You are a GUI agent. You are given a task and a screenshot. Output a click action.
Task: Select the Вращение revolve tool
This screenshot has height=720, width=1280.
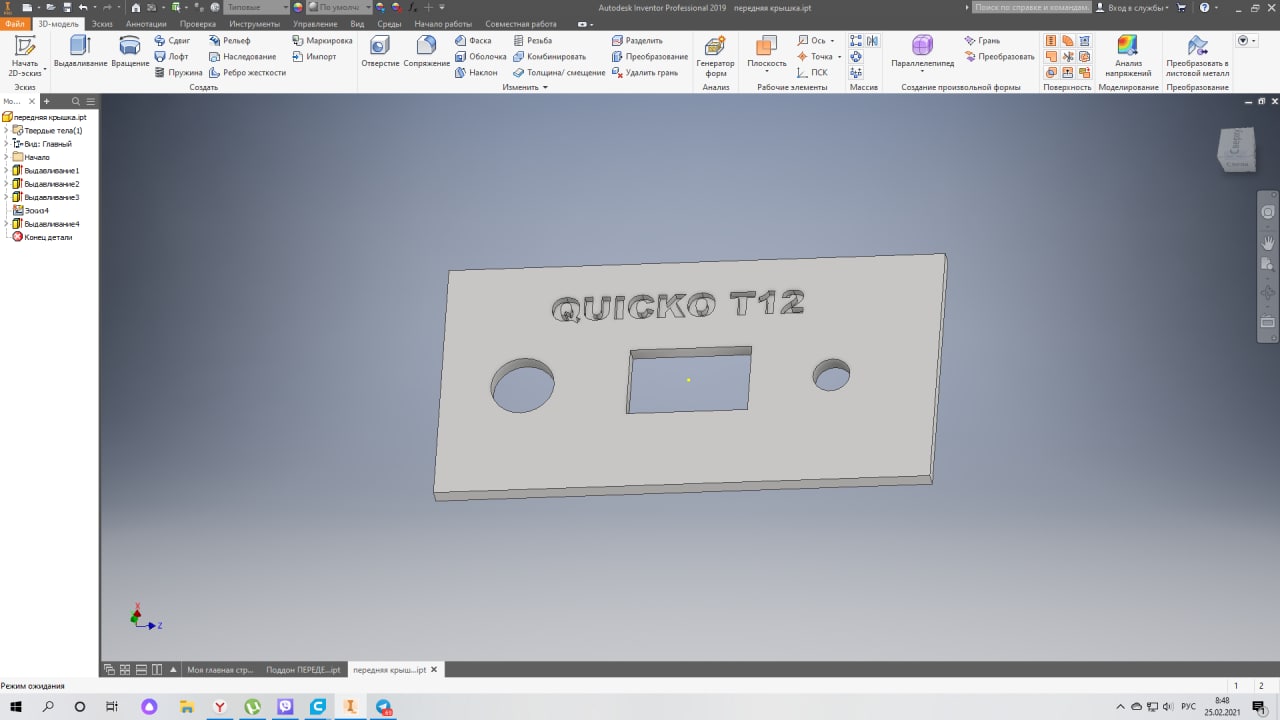[x=130, y=52]
